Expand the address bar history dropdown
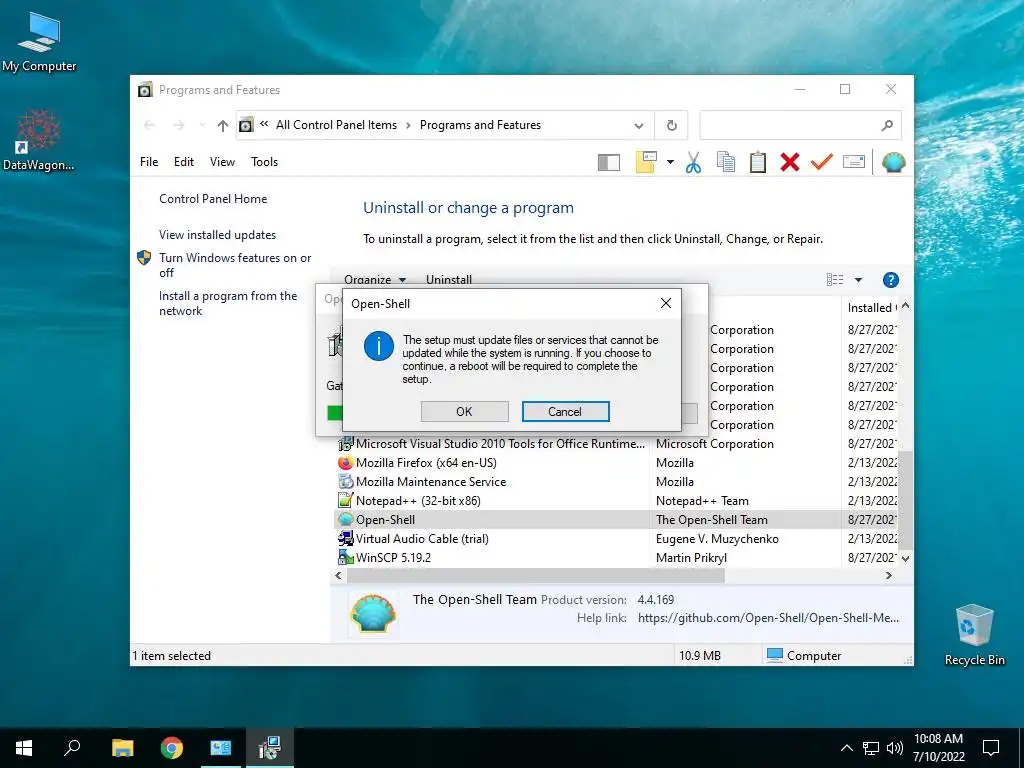Image resolution: width=1024 pixels, height=768 pixels. tap(639, 125)
